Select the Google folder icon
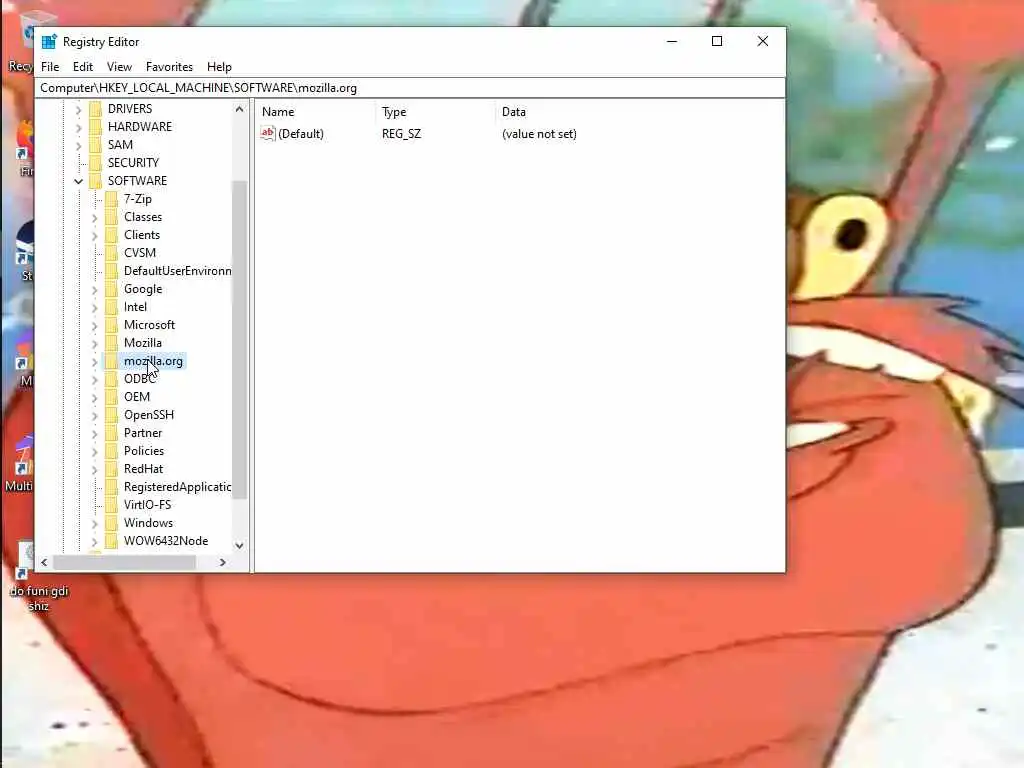This screenshot has width=1024, height=768. 112,289
